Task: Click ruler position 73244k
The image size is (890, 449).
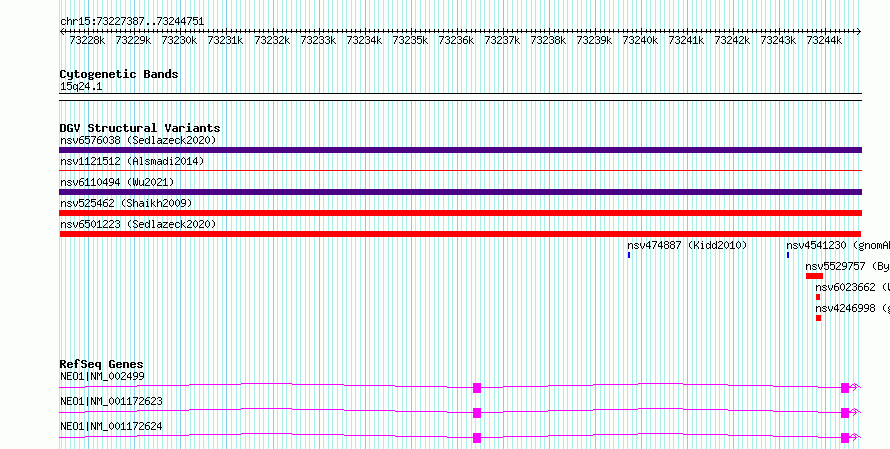Action: [x=824, y=40]
